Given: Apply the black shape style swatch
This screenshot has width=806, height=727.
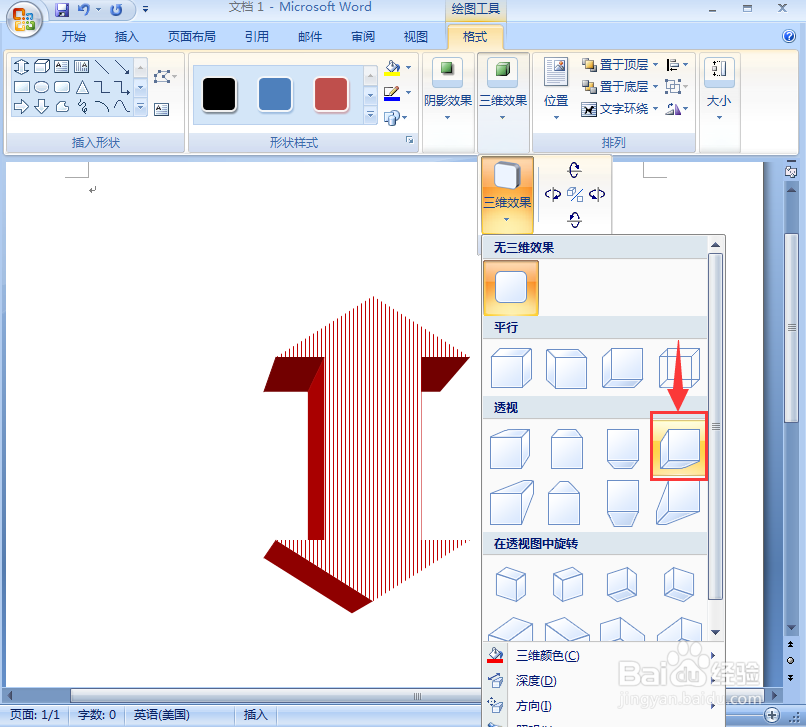Looking at the screenshot, I should pos(219,94).
